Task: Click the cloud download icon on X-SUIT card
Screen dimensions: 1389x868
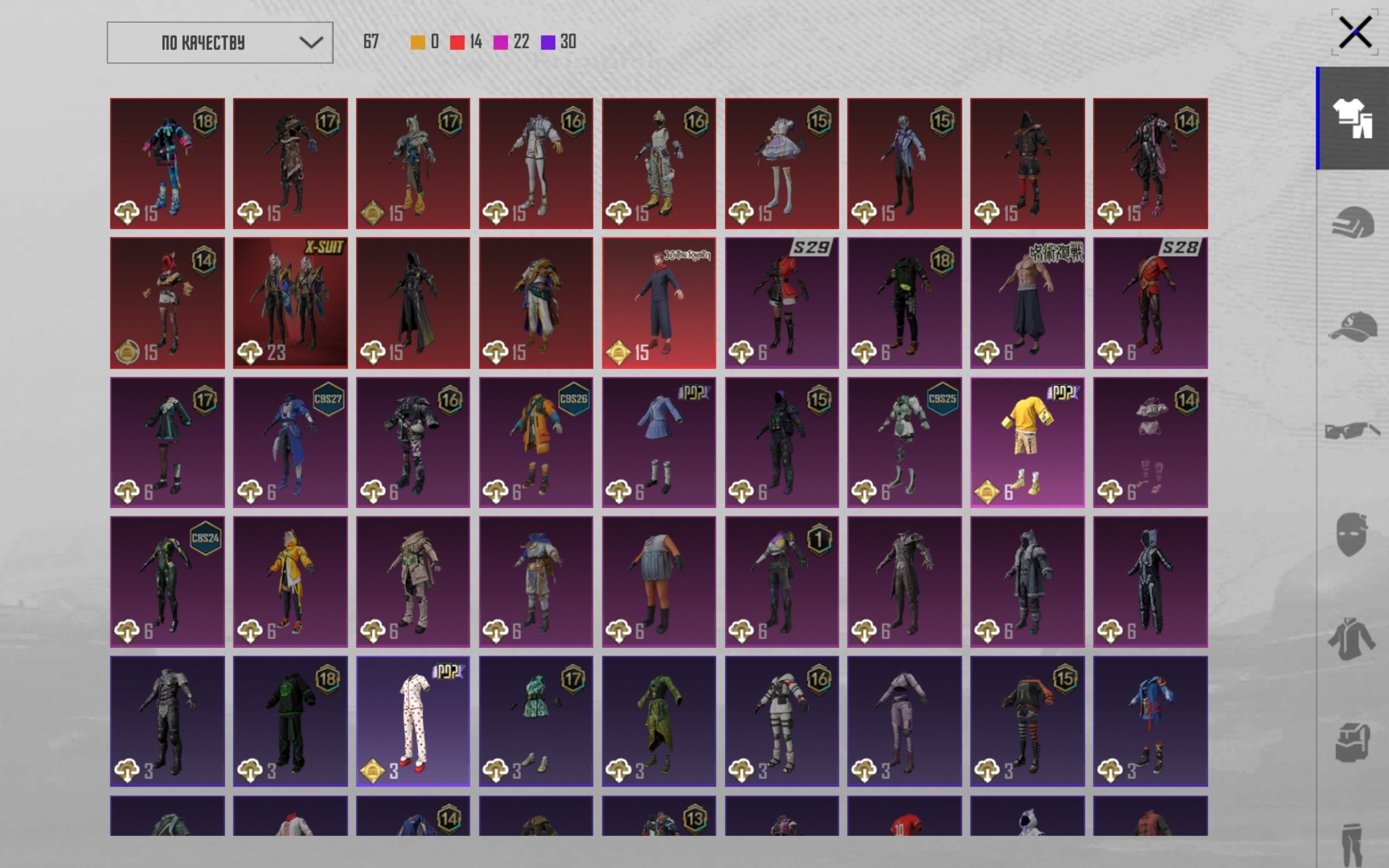Action: [x=250, y=352]
